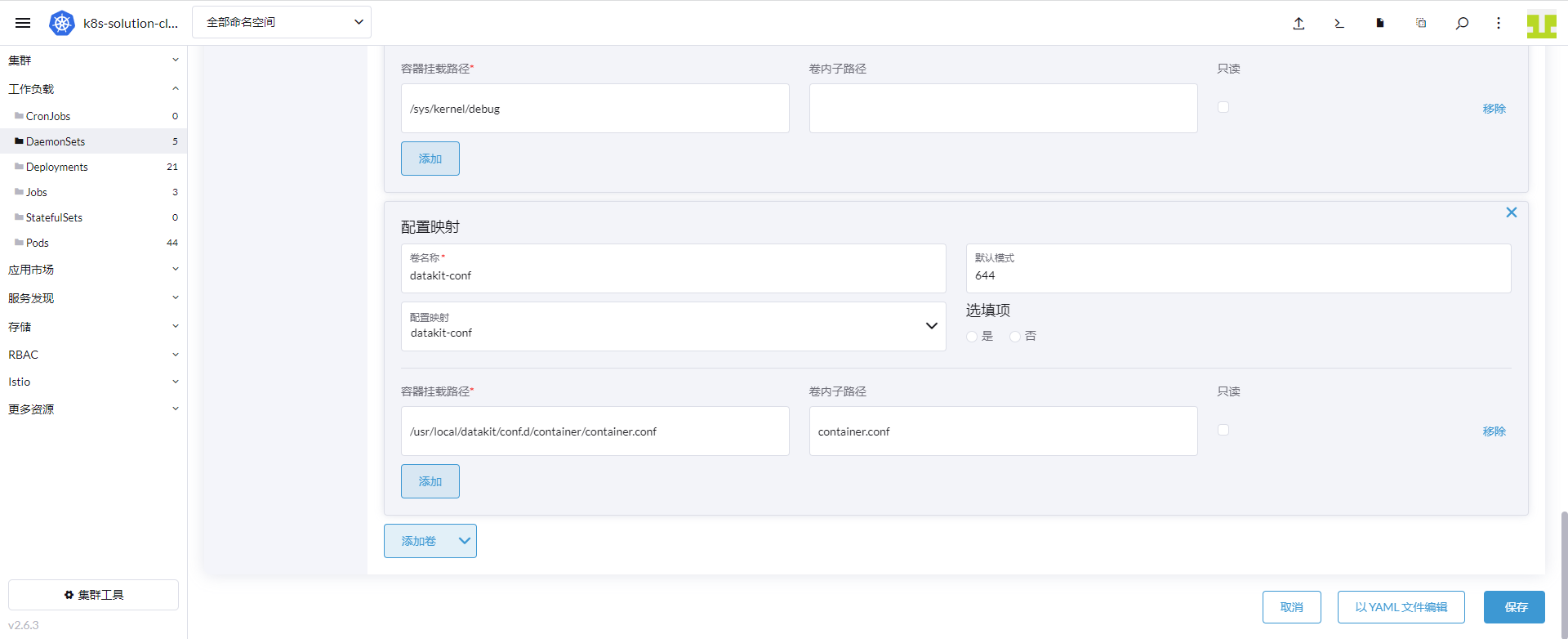
Task: Click 以 YAML 文件编辑 button
Action: click(x=1401, y=607)
